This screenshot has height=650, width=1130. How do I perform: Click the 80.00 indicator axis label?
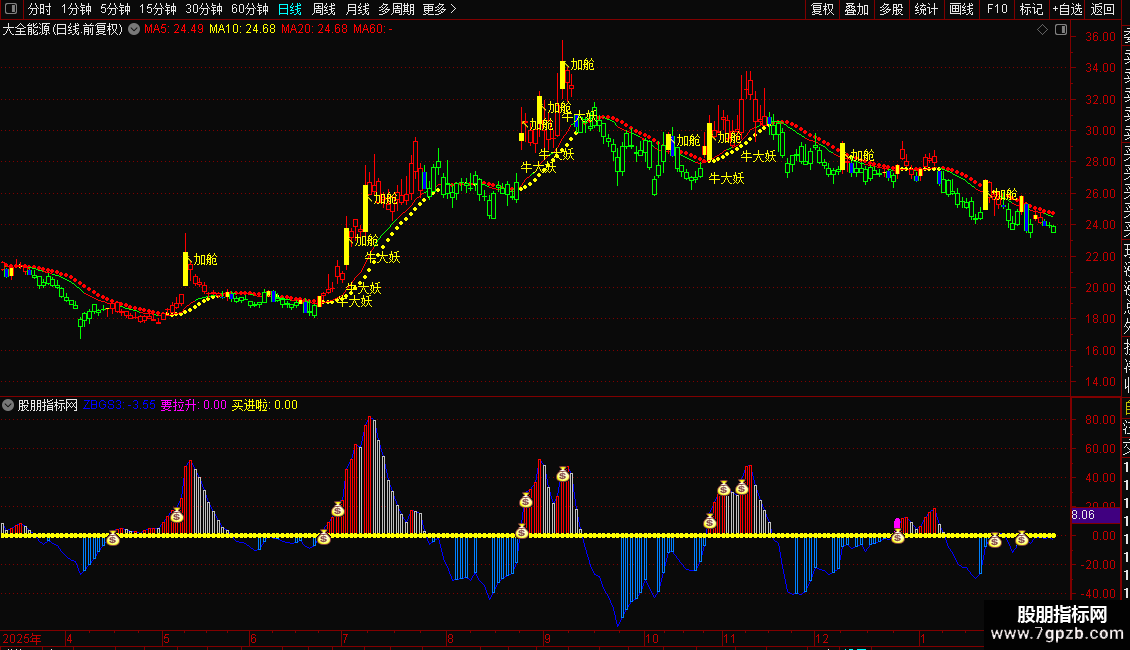coord(1100,419)
